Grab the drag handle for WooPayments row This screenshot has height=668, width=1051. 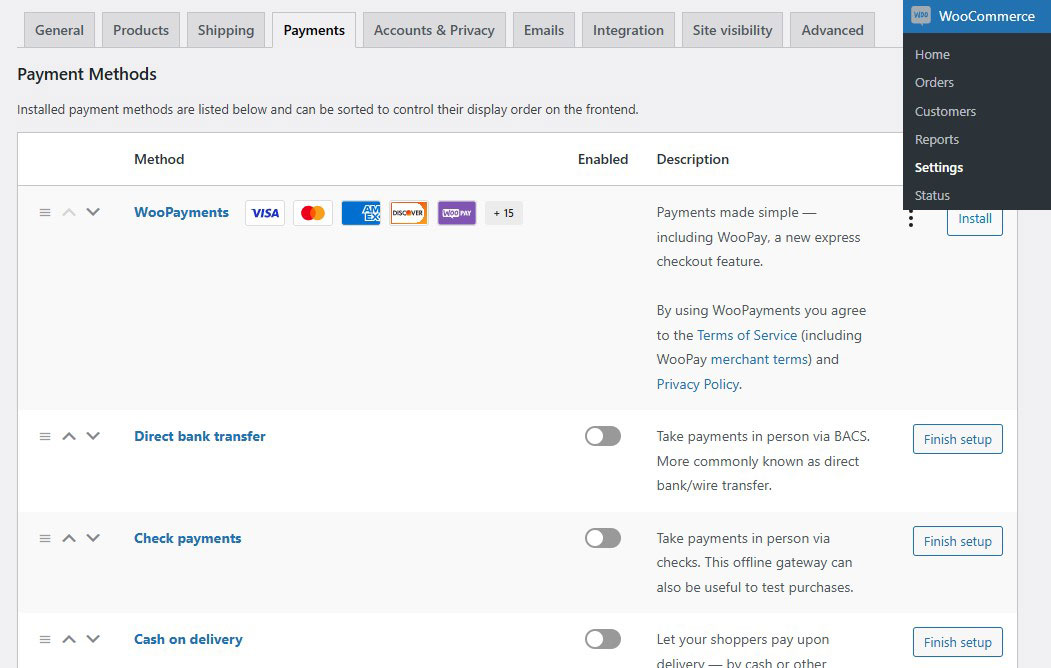[x=45, y=212]
